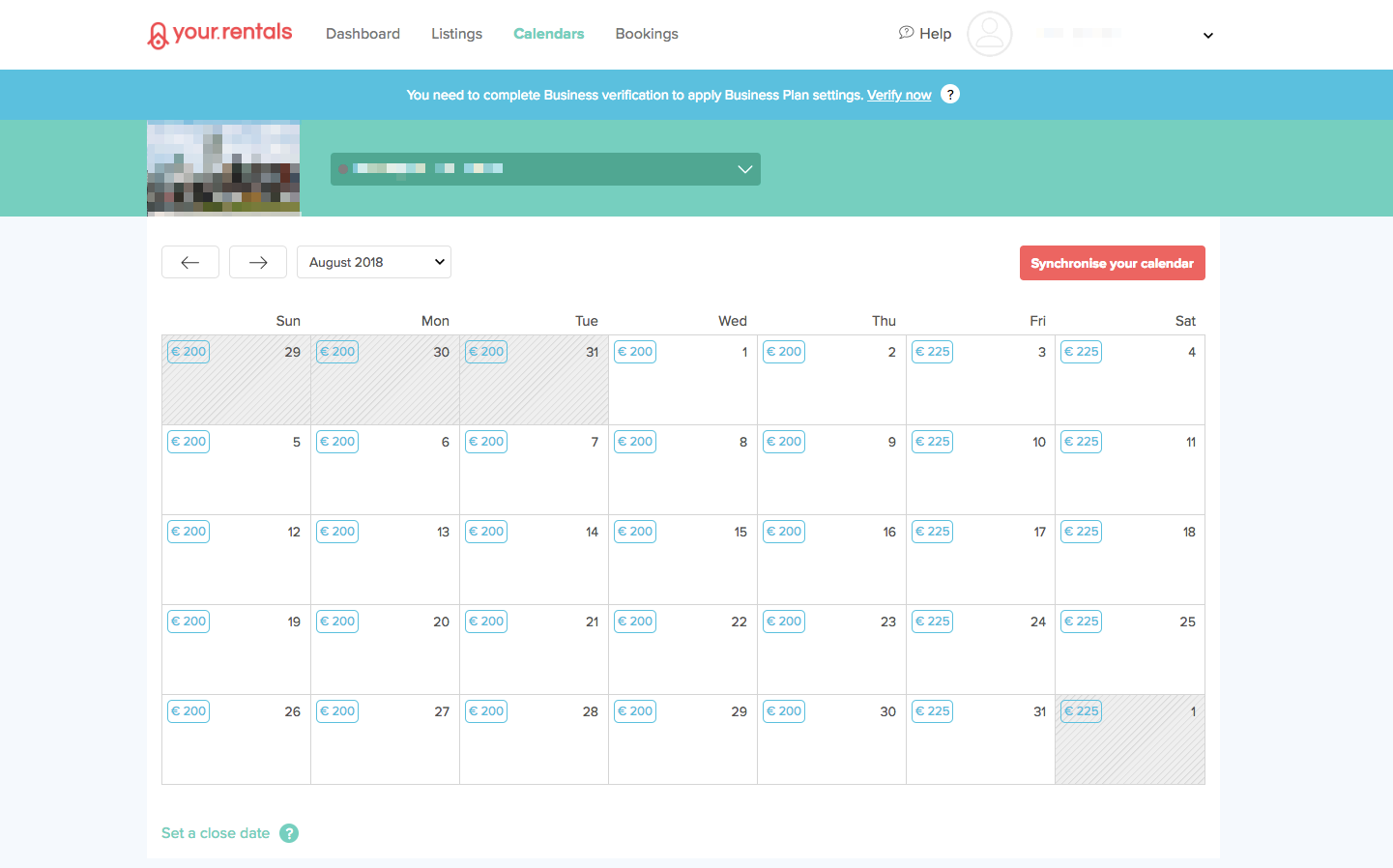Image resolution: width=1393 pixels, height=868 pixels.
Task: Select day number 19 in the calendar
Action: click(x=294, y=622)
